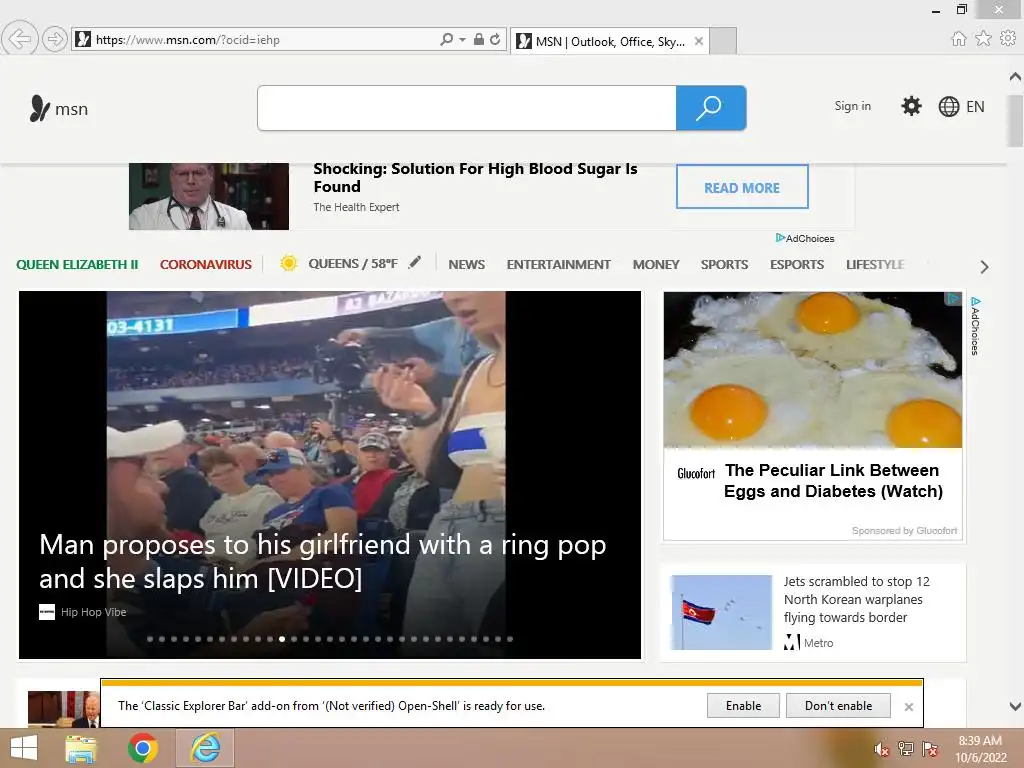
Task: Dismiss the add-on notification bar
Action: click(908, 707)
